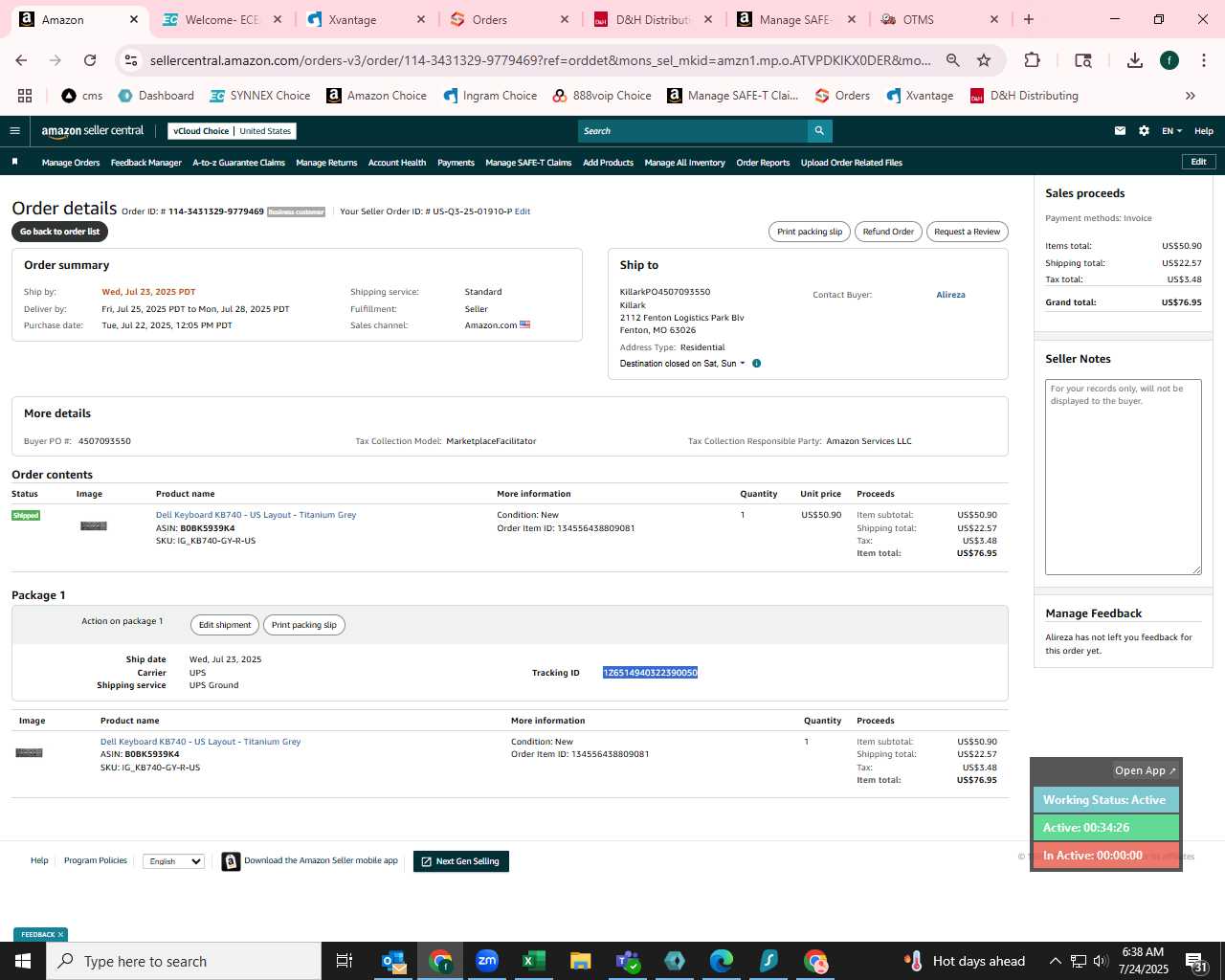
Task: Open the EN language dropdown
Action: (1171, 131)
